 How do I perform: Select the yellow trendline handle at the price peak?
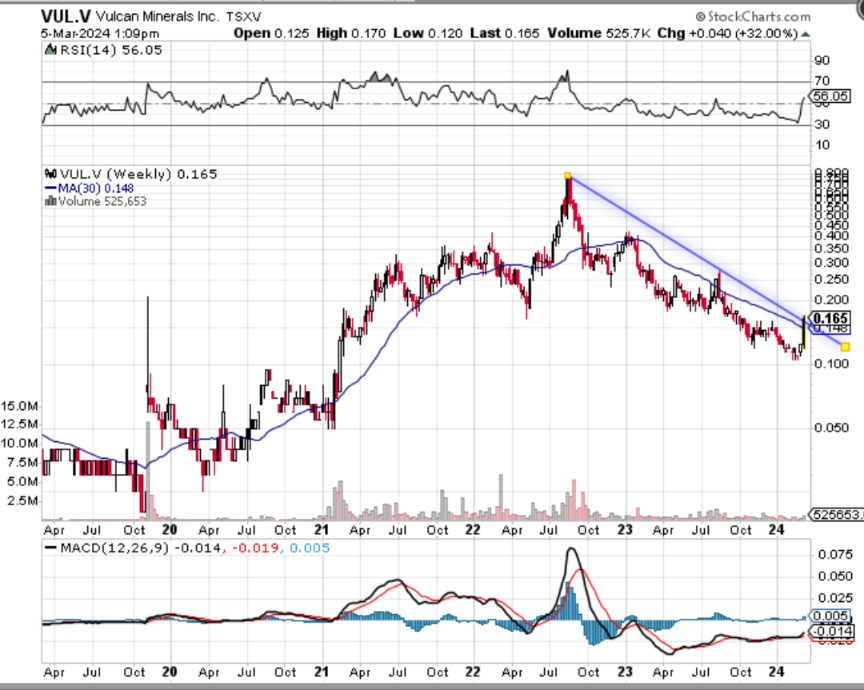pyautogui.click(x=568, y=176)
